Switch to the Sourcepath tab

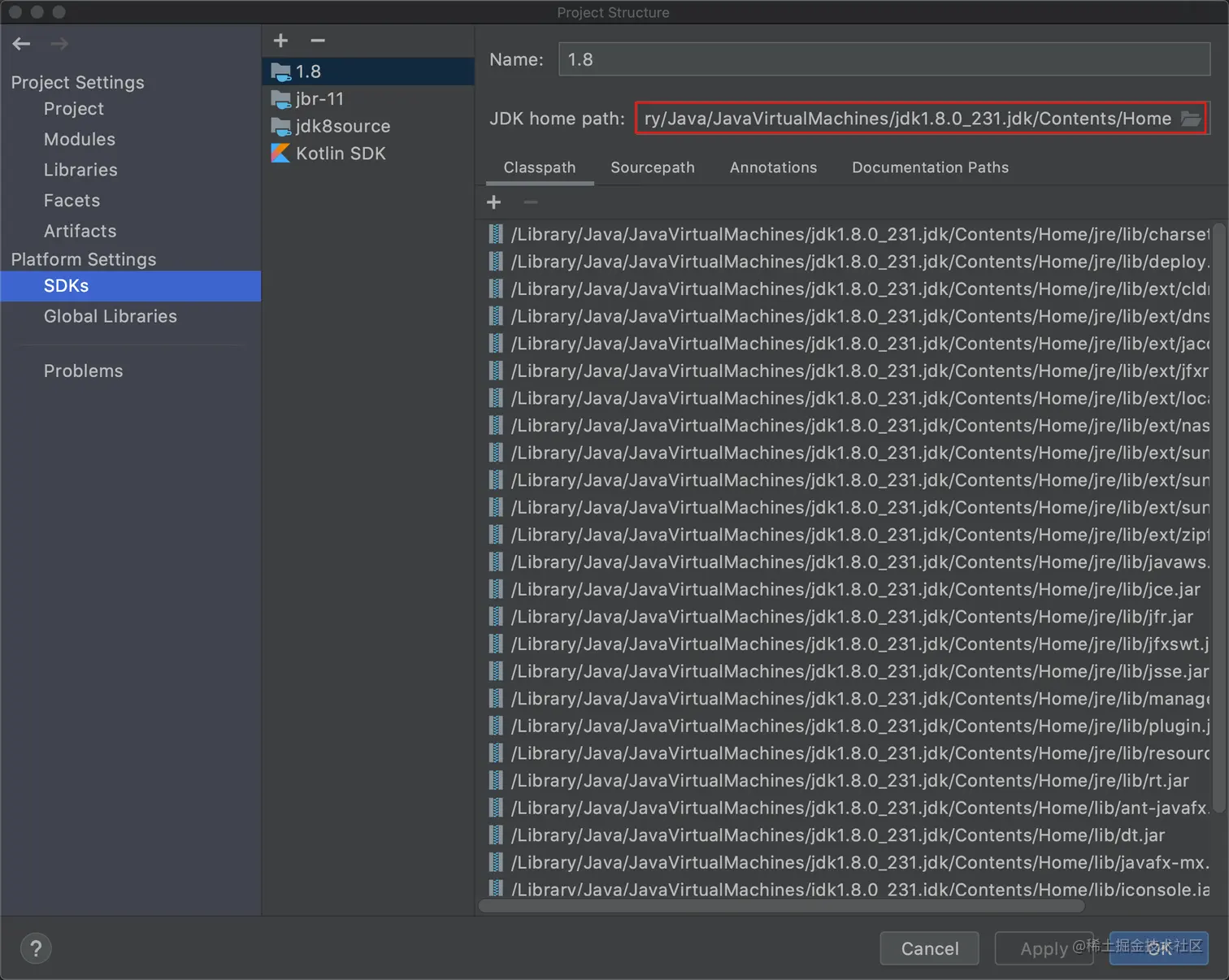(653, 167)
